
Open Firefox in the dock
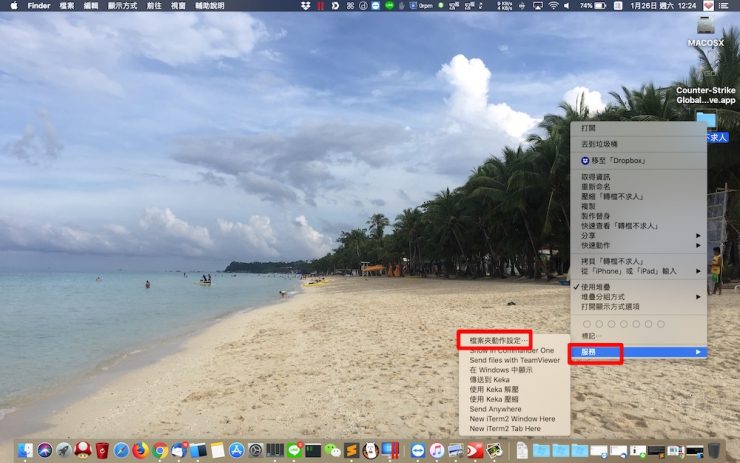click(x=140, y=450)
